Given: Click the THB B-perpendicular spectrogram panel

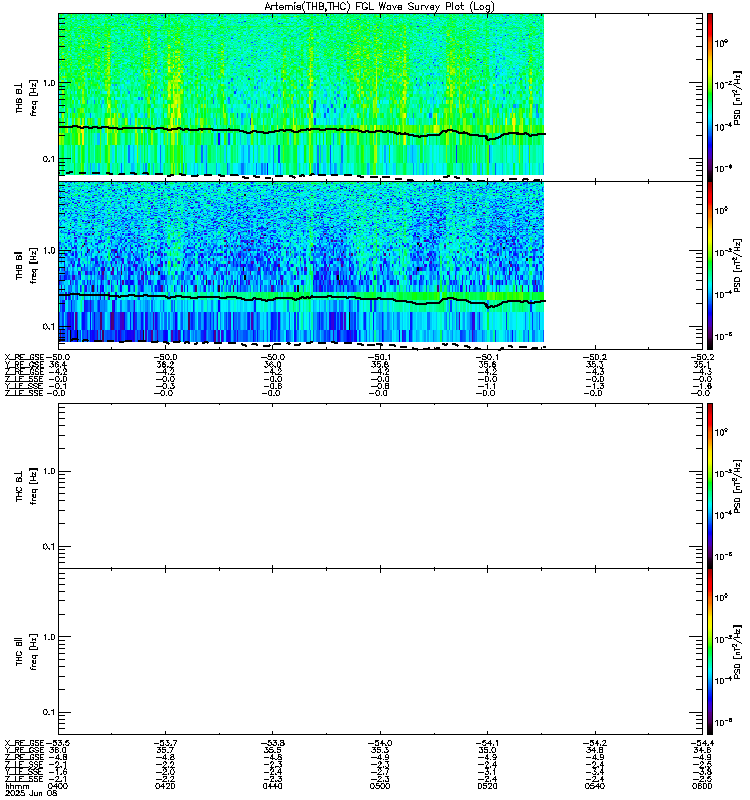Looking at the screenshot, I should (380, 97).
